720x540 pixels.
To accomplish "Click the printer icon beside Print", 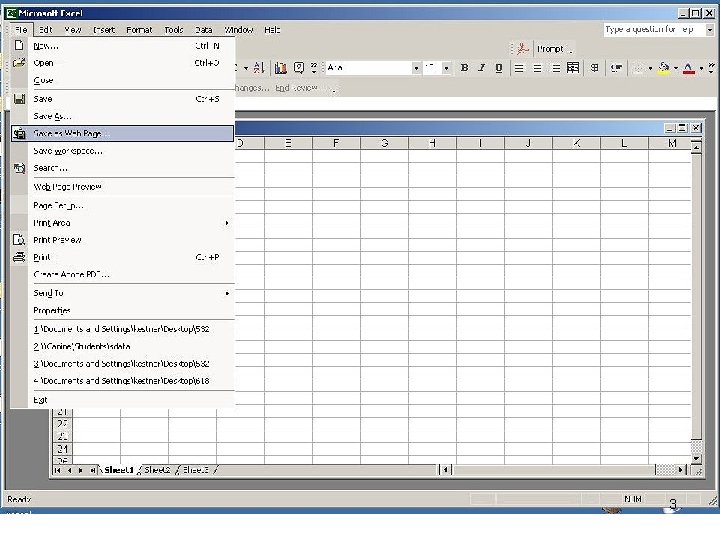I will pyautogui.click(x=19, y=257).
